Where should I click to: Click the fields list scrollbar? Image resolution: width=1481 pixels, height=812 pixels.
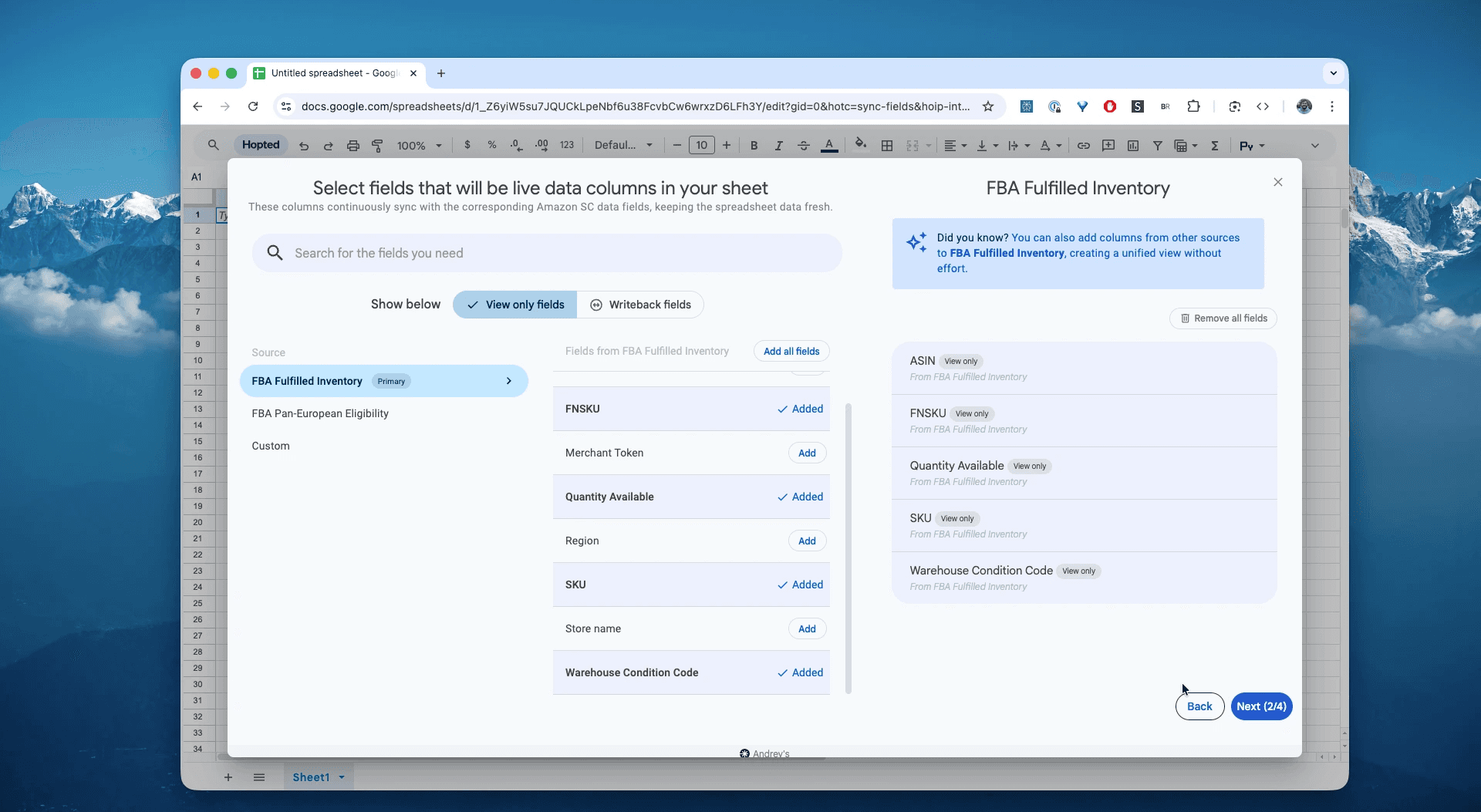pyautogui.click(x=848, y=548)
